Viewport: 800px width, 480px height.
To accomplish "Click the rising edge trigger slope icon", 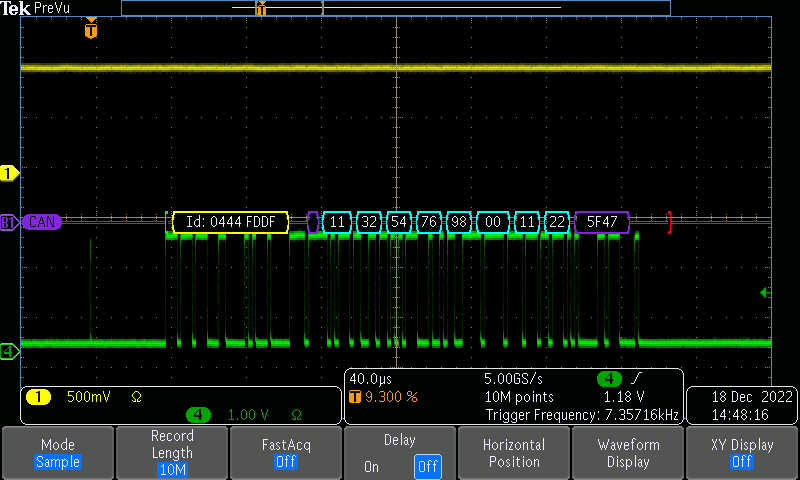I will tap(636, 378).
